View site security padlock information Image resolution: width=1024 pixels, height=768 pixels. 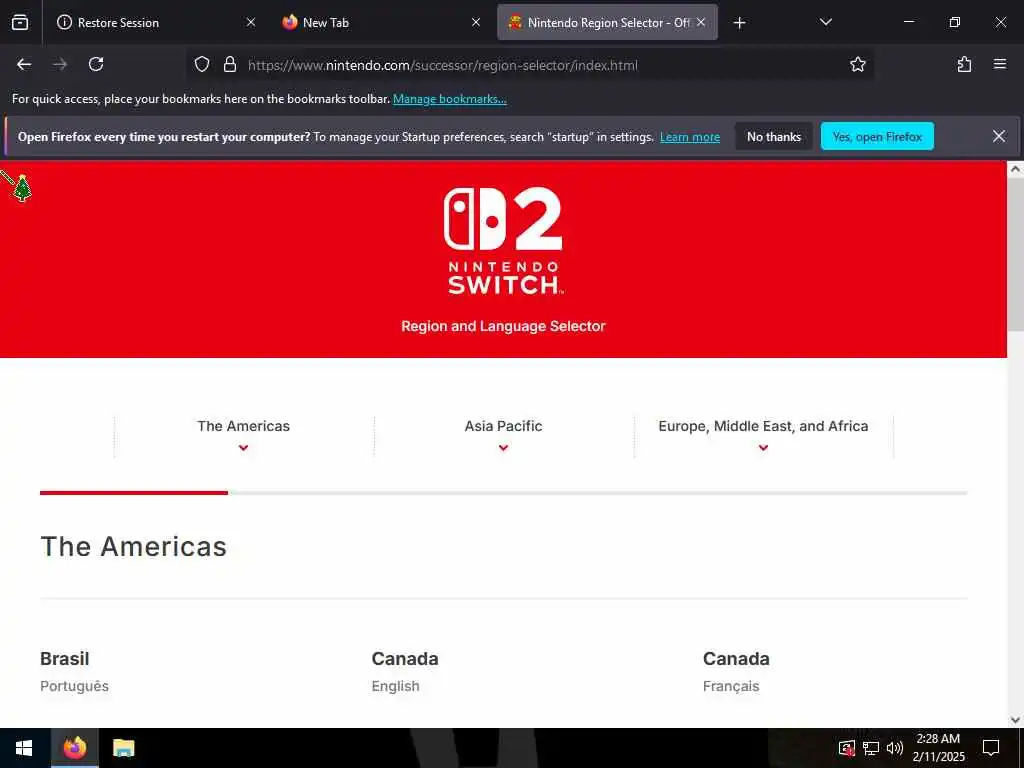(229, 64)
